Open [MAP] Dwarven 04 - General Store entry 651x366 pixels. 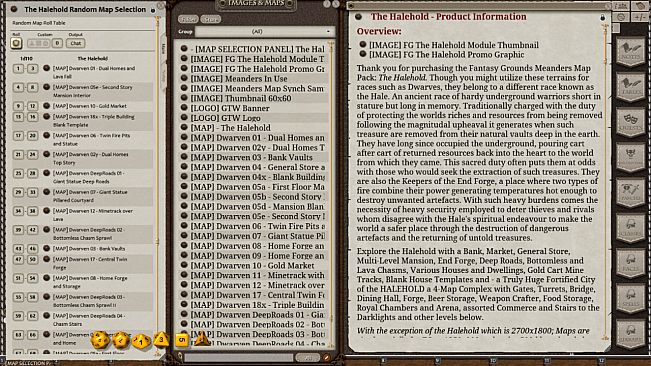[x=253, y=167]
